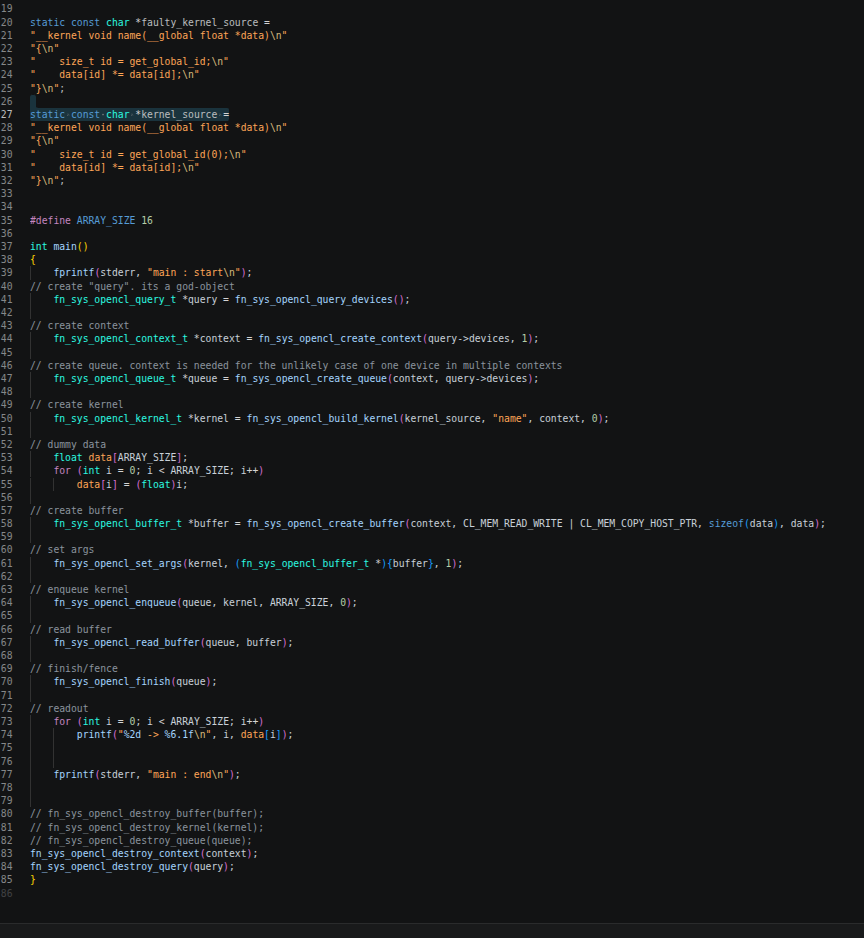This screenshot has width=864, height=938.
Task: Click the #define keyword
Action: [50, 220]
